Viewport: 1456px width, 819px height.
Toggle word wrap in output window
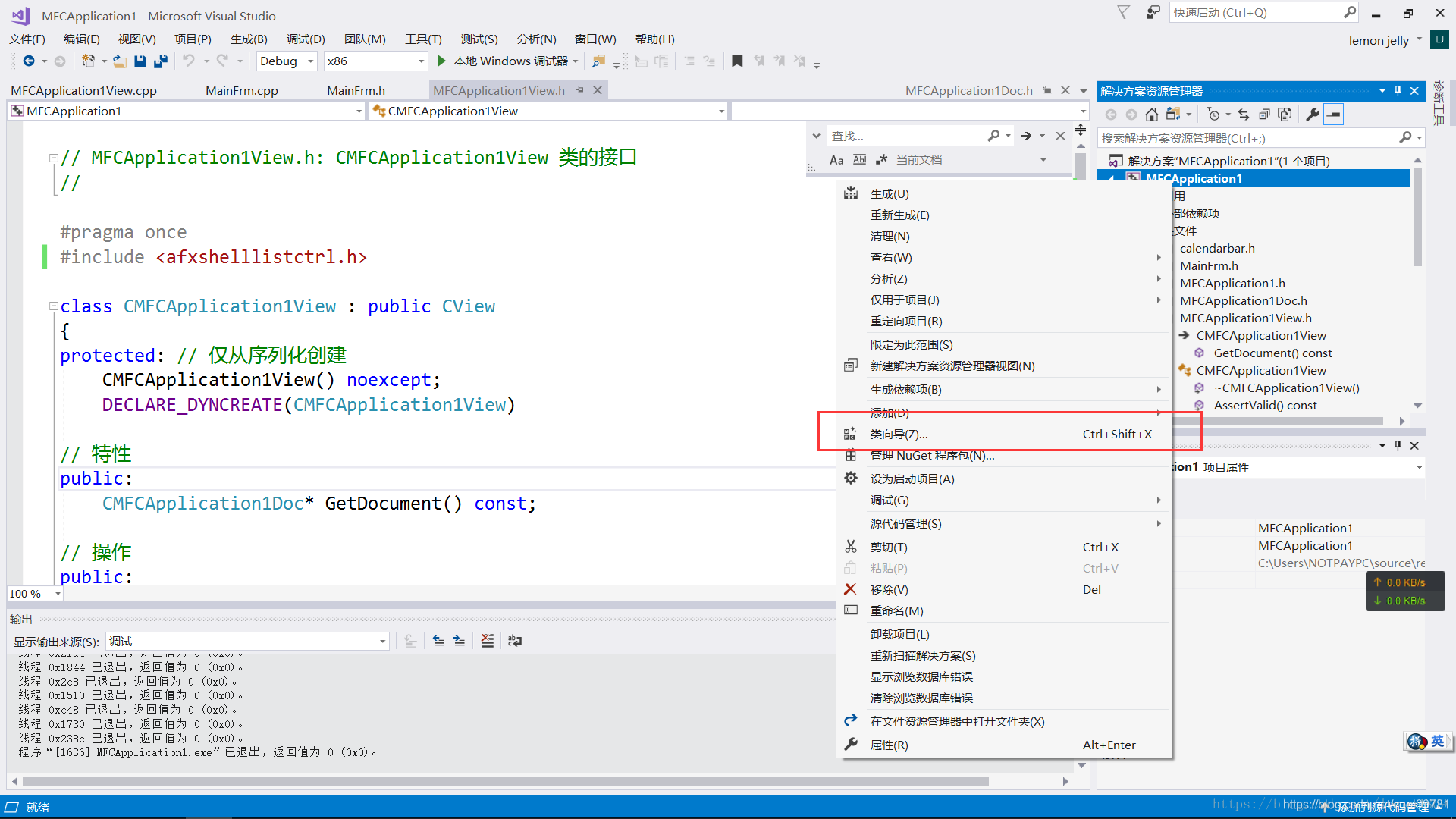pos(515,641)
